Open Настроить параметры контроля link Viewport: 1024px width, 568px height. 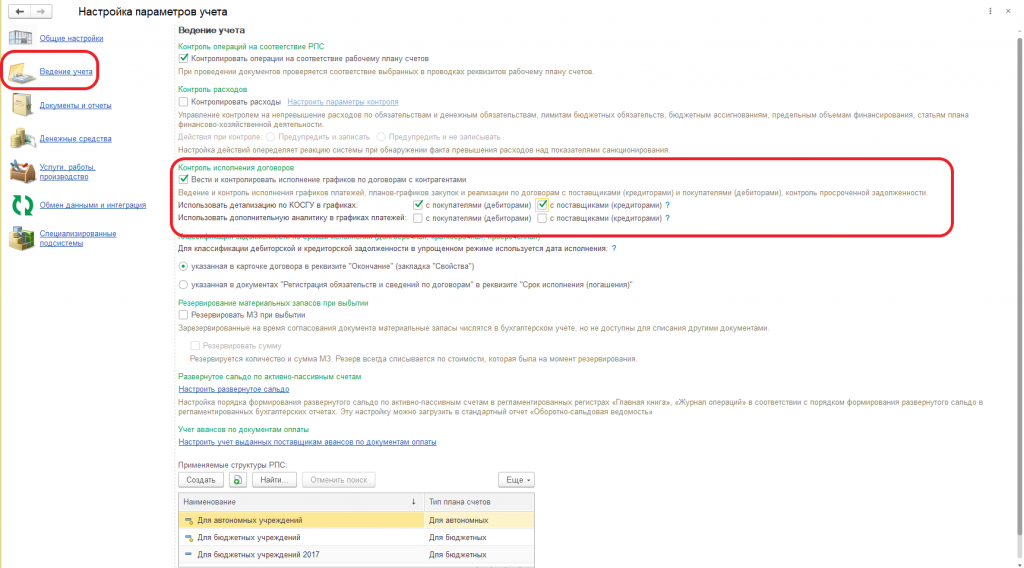click(343, 102)
